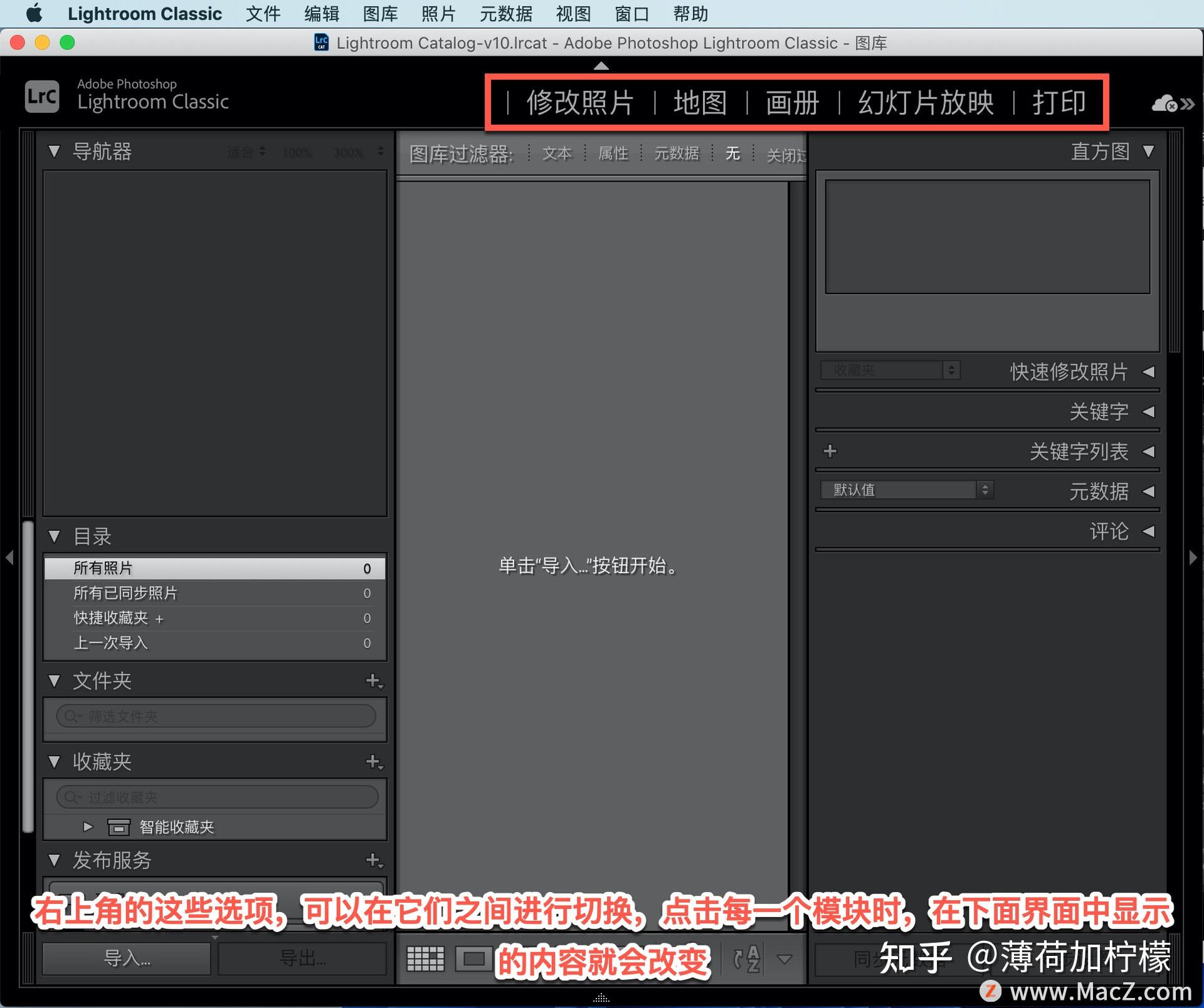
Task: Collapse the 文件夹 panel
Action: pos(54,681)
